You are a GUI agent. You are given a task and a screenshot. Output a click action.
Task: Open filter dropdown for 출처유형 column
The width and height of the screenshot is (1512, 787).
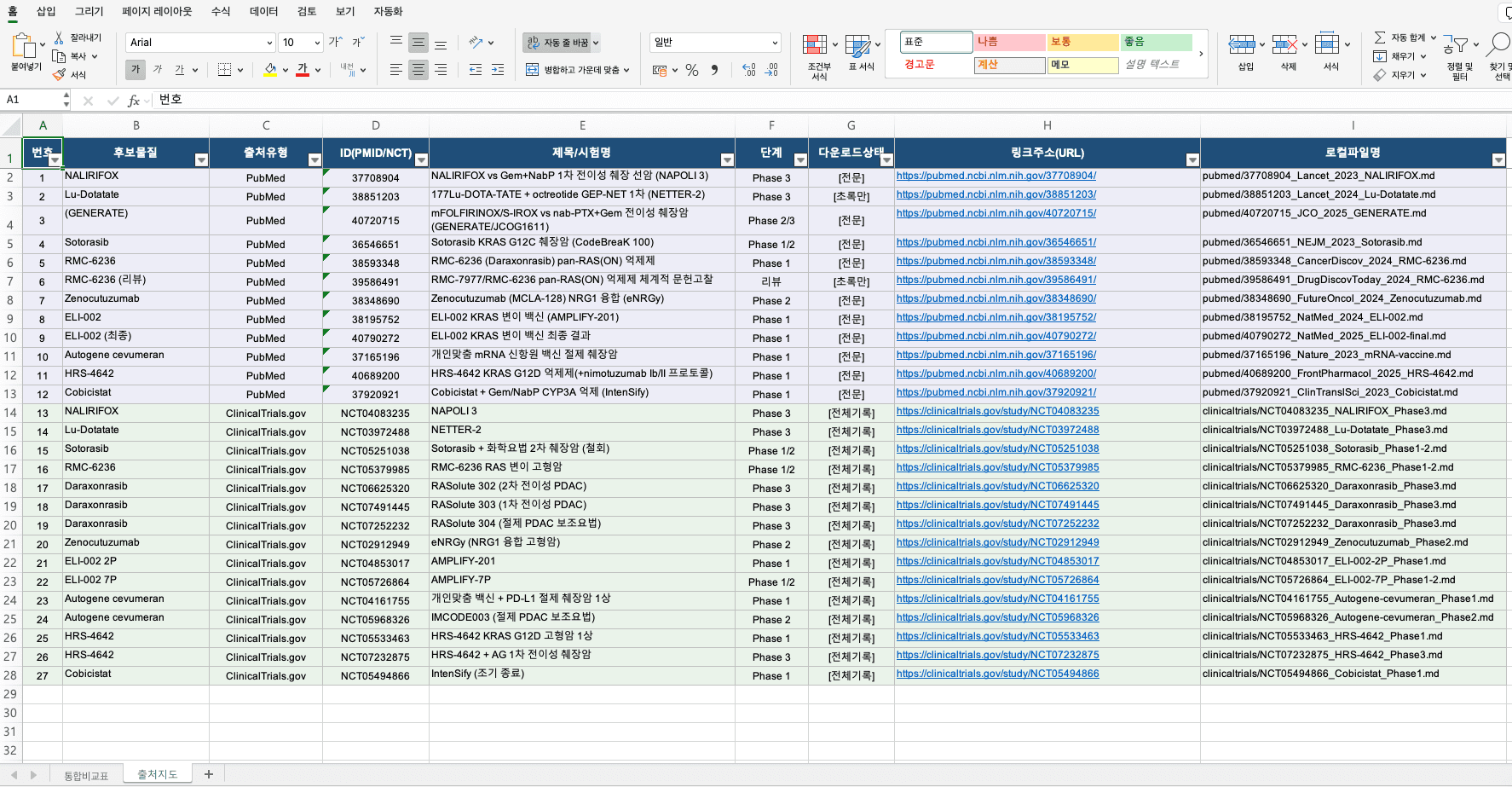[x=315, y=160]
